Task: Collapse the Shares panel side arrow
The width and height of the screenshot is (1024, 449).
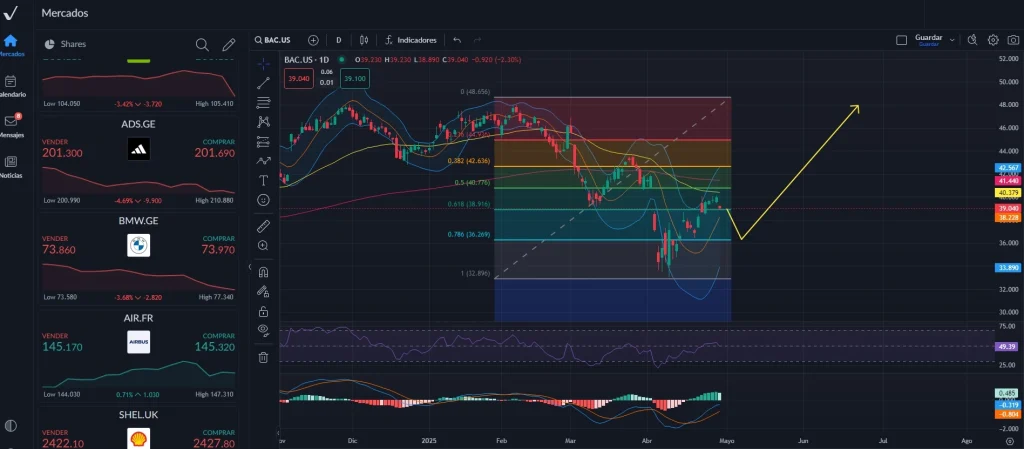Action: coord(249,267)
